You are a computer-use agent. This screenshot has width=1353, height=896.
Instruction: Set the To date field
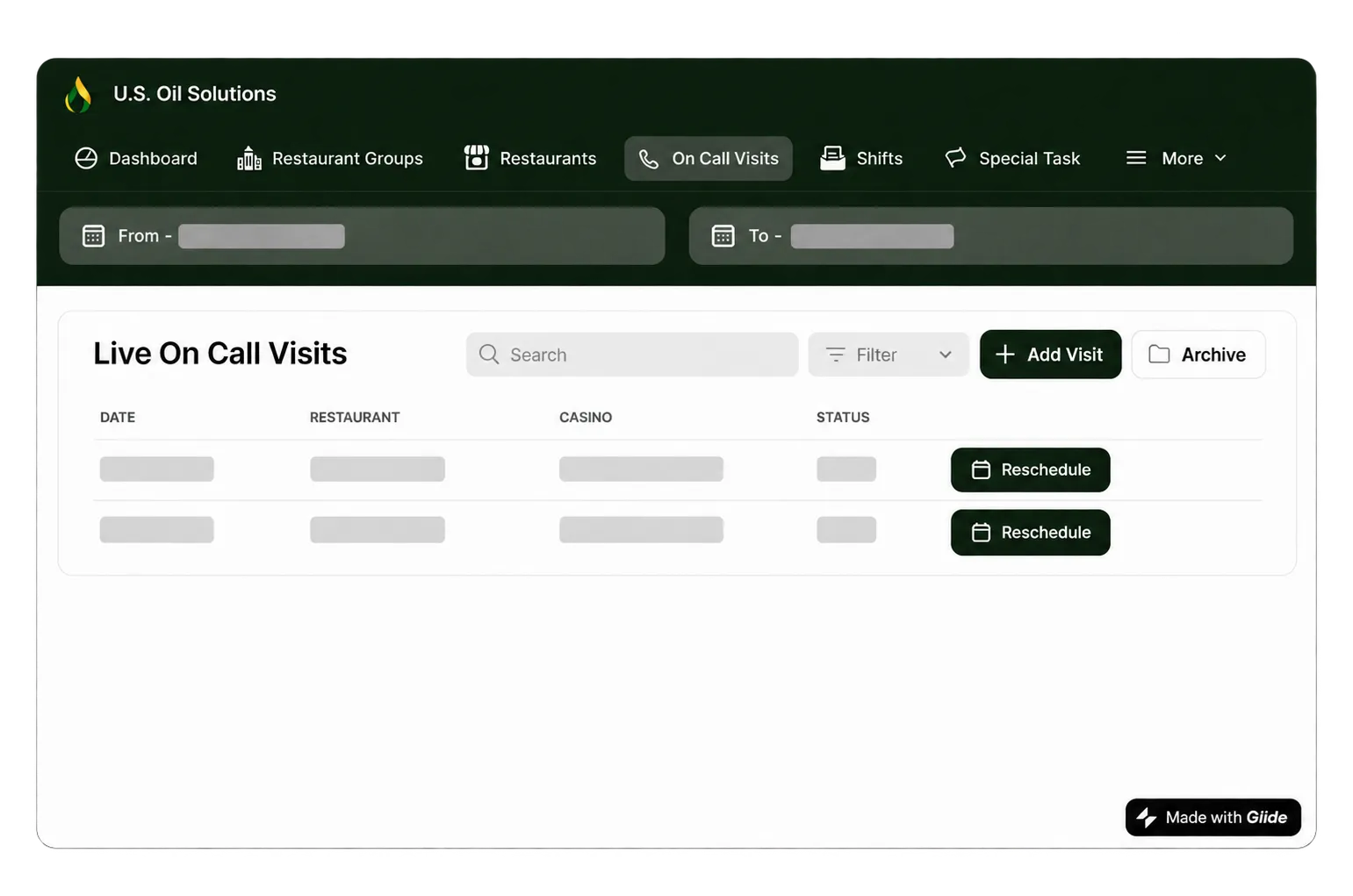coord(991,236)
